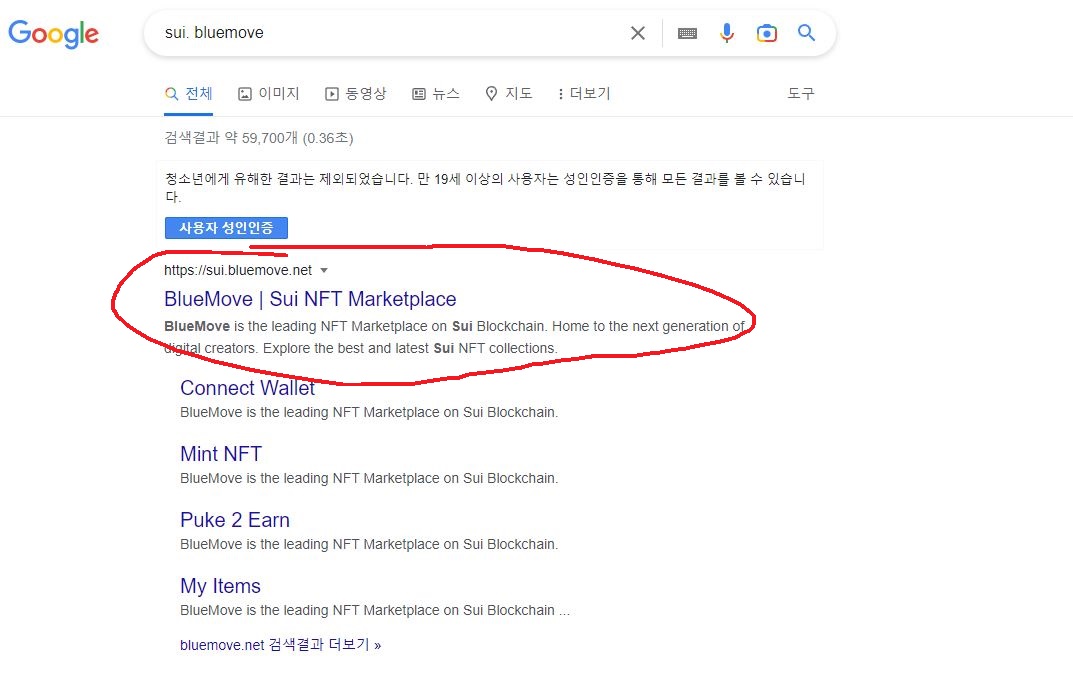Viewport: 1073px width, 678px height.
Task: Open the 뉴스 tab
Action: point(435,94)
